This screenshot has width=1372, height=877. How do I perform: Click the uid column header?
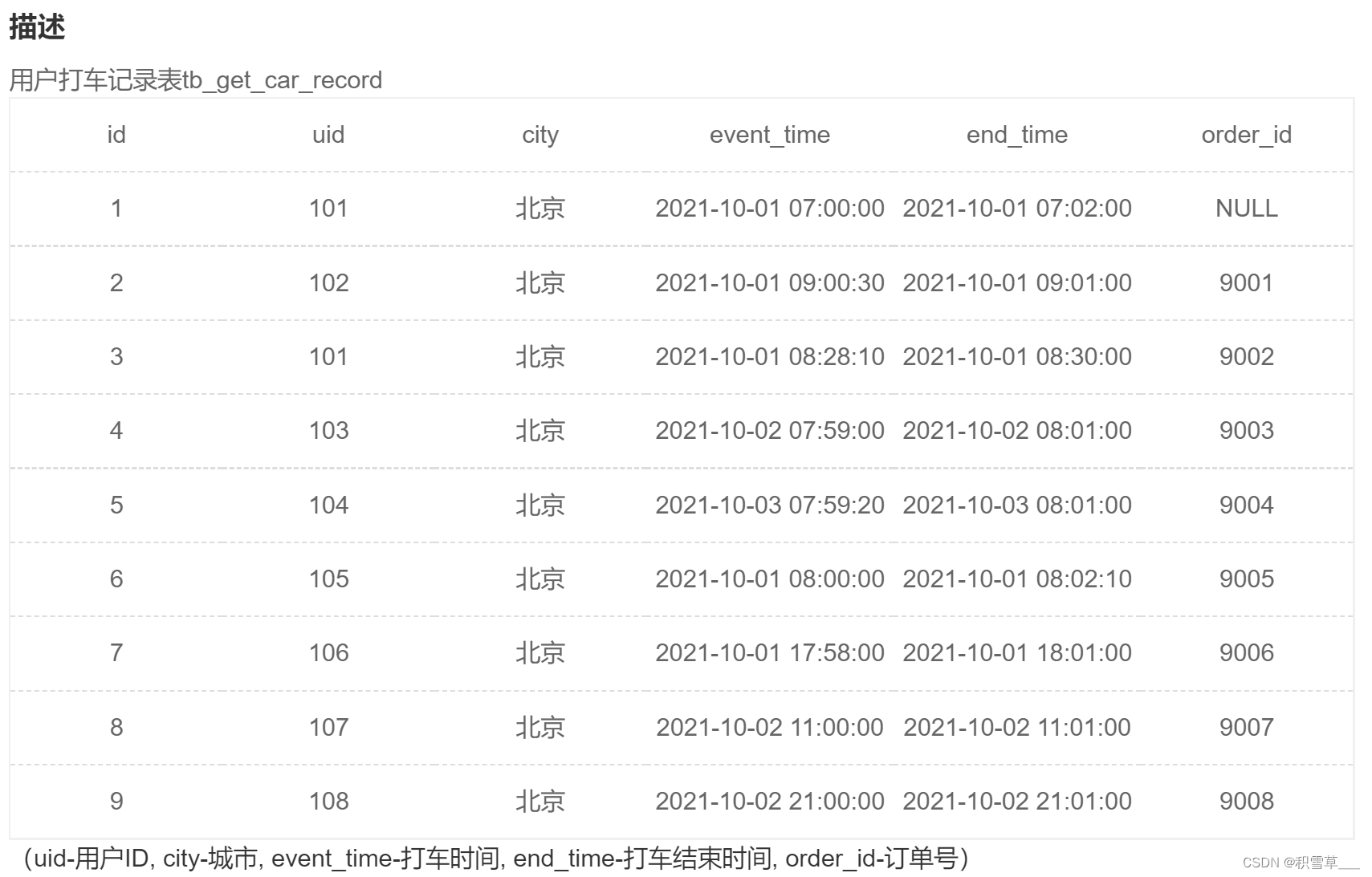click(328, 135)
